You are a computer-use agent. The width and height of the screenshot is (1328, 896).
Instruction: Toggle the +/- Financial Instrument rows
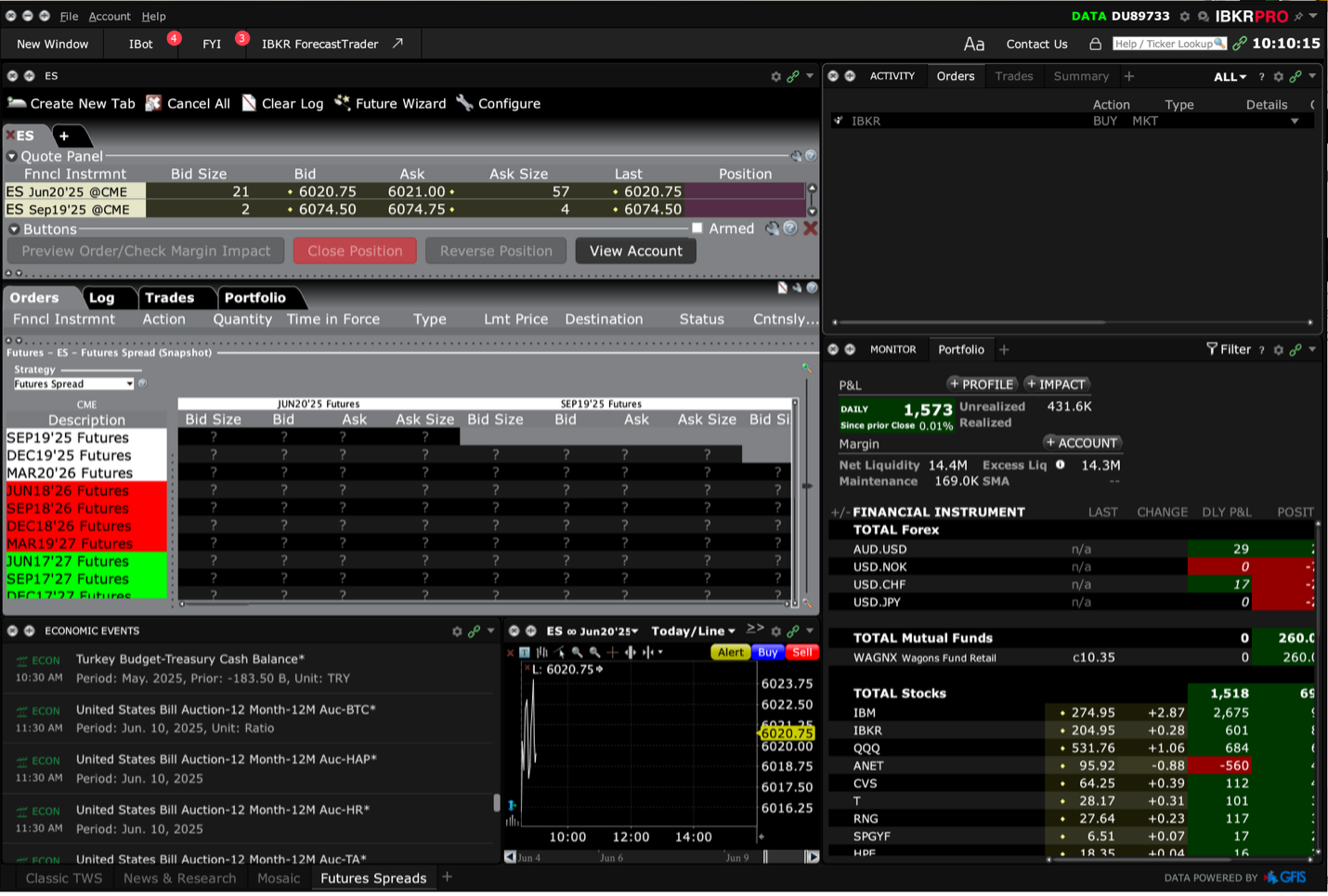(x=840, y=512)
